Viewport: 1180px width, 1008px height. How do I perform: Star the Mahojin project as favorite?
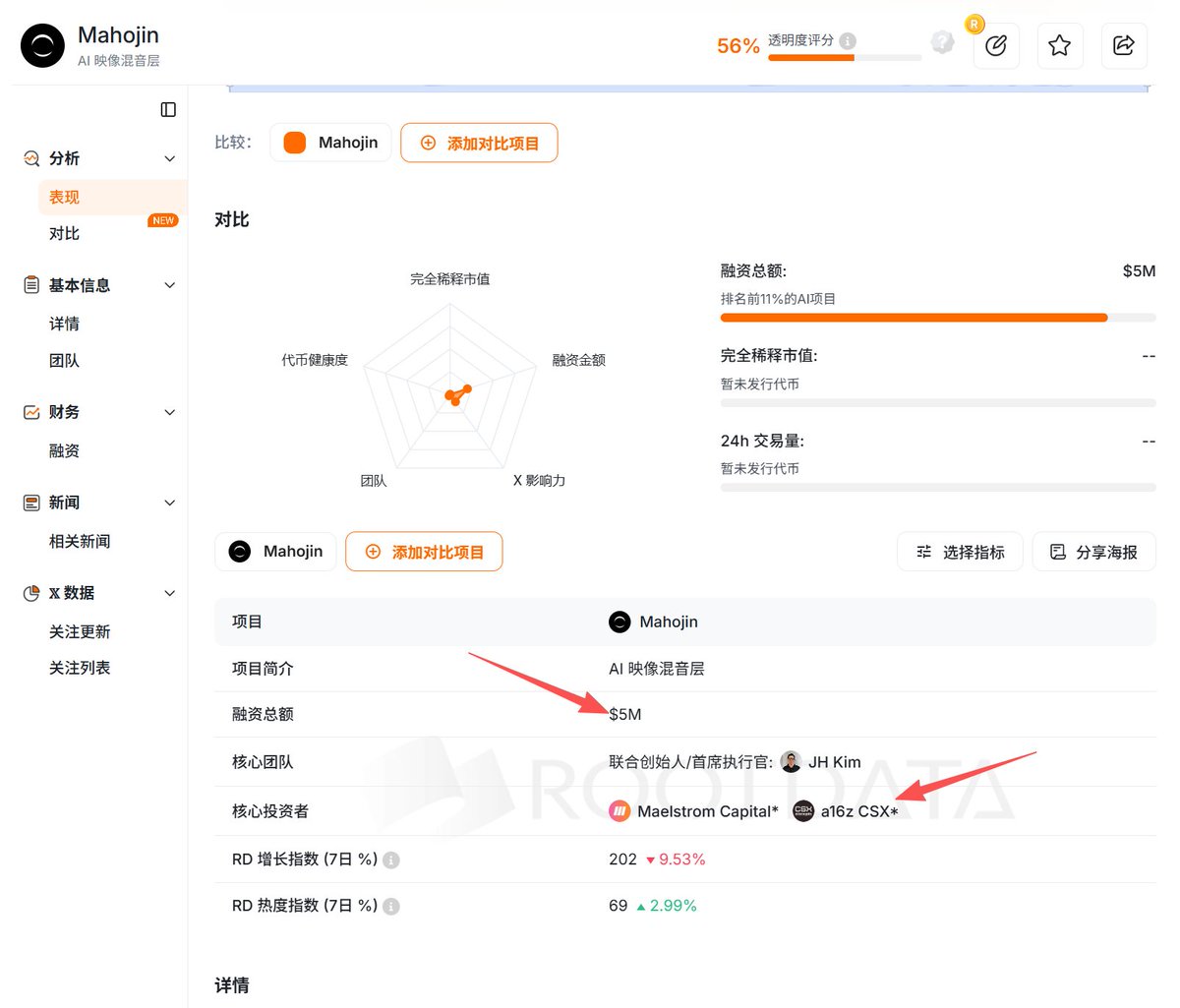pos(1059,45)
